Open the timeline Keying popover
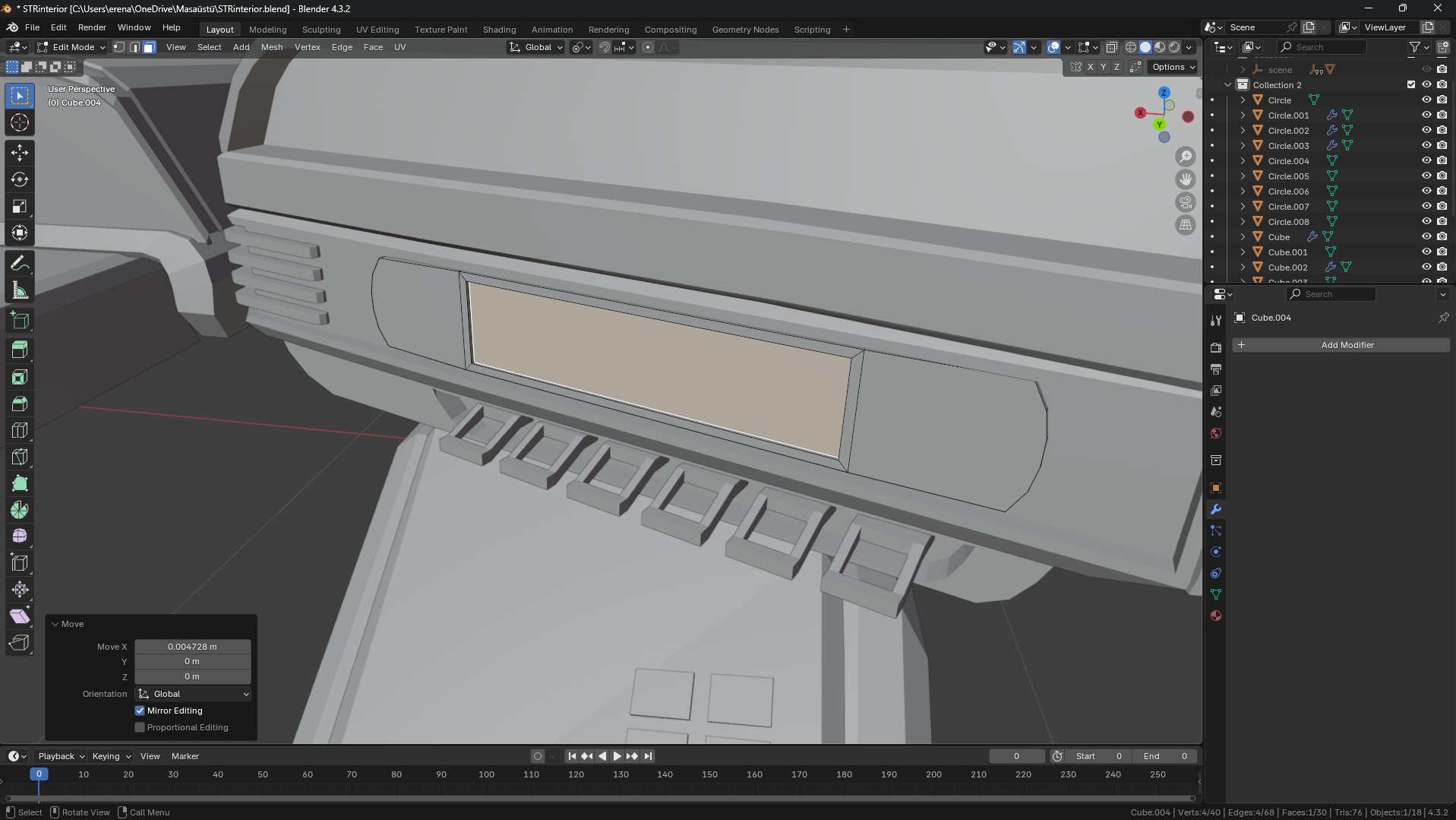The width and height of the screenshot is (1456, 820). [x=111, y=756]
